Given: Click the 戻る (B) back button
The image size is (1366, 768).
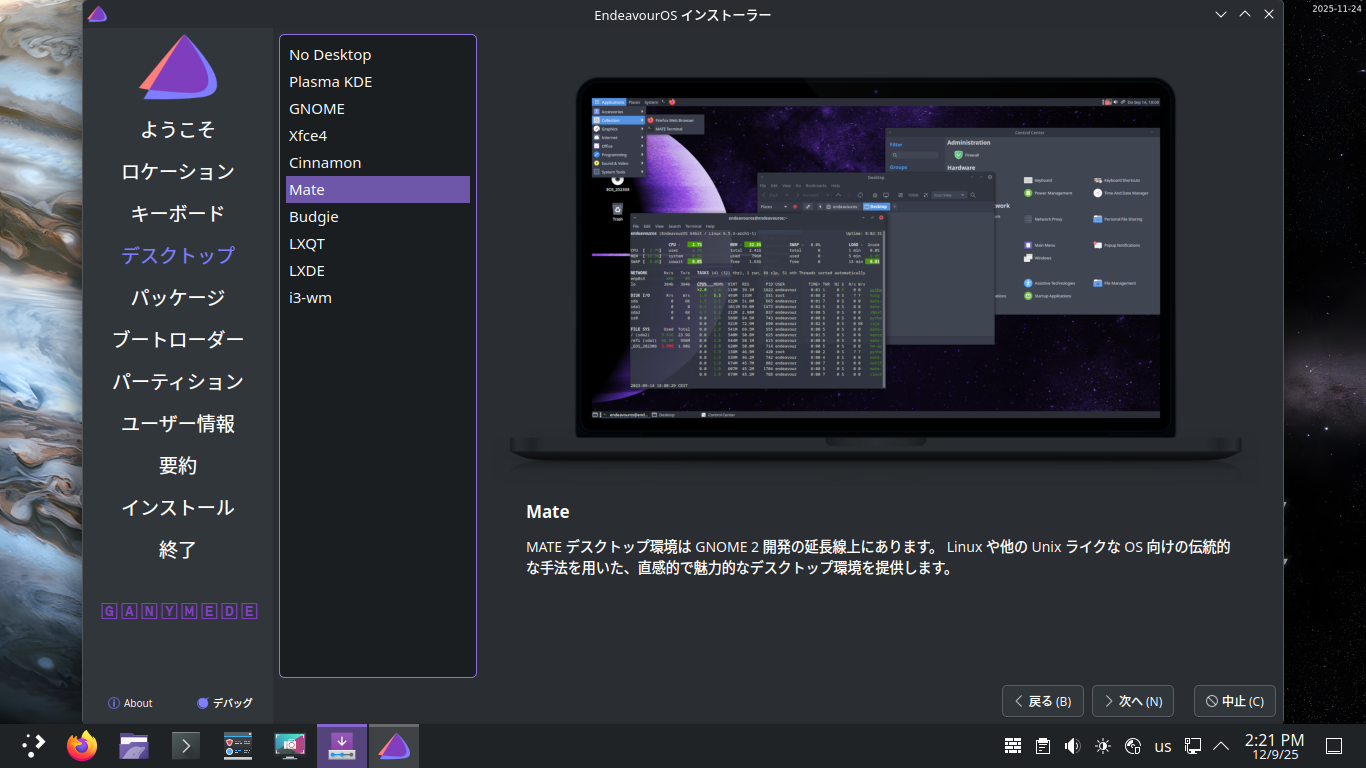Looking at the screenshot, I should [x=1042, y=701].
